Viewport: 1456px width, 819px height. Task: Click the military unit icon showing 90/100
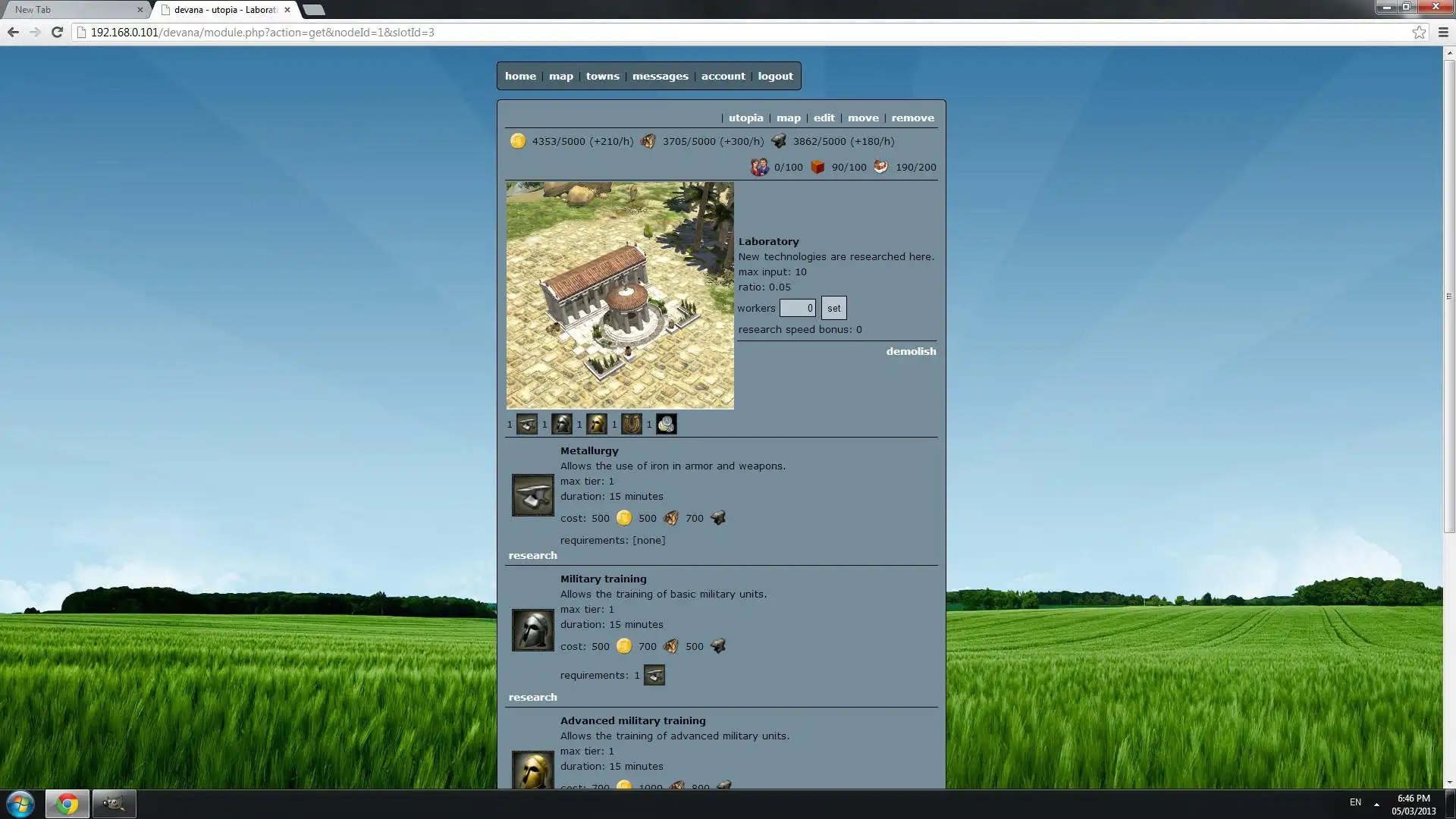point(819,166)
